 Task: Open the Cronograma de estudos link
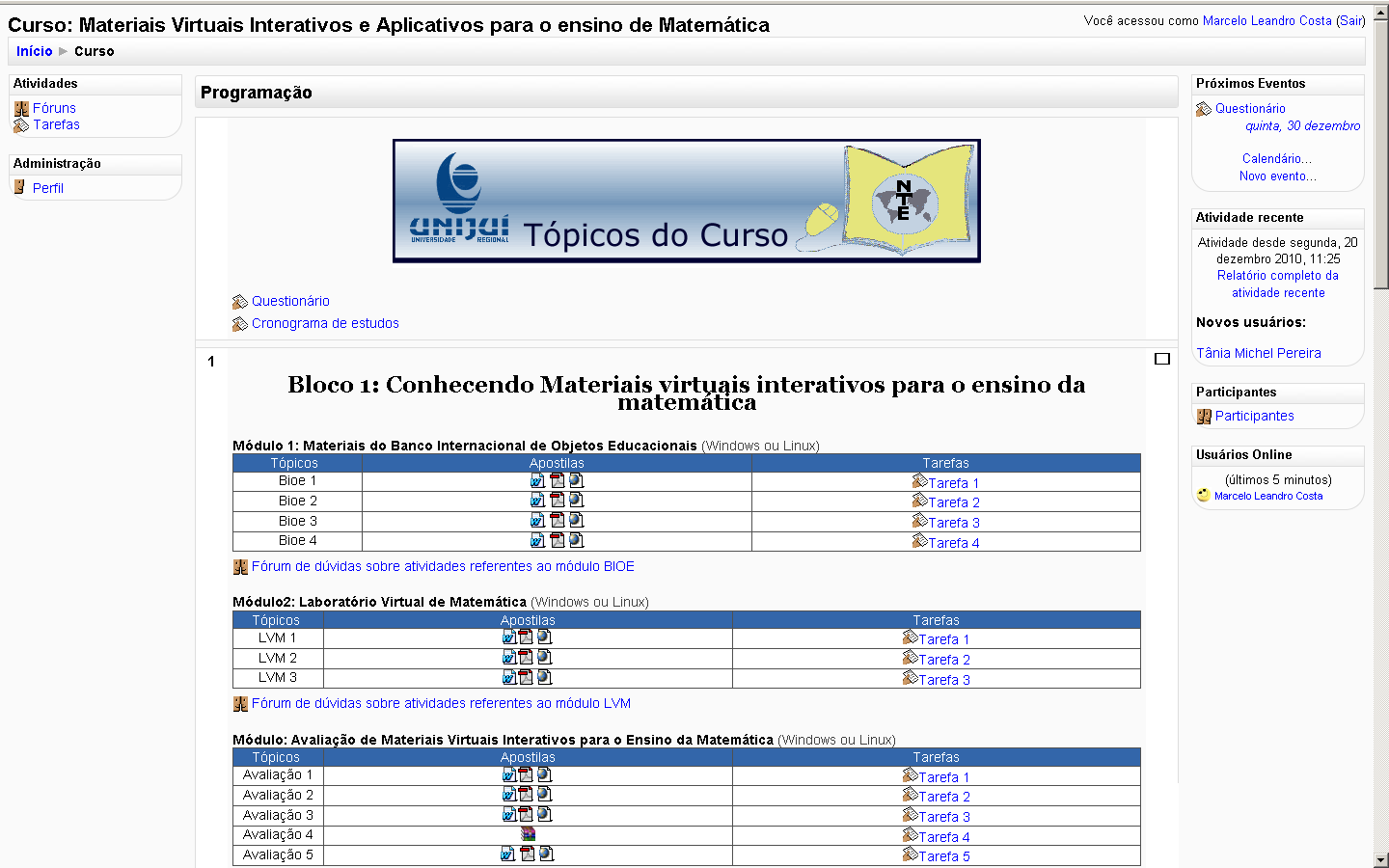point(325,324)
